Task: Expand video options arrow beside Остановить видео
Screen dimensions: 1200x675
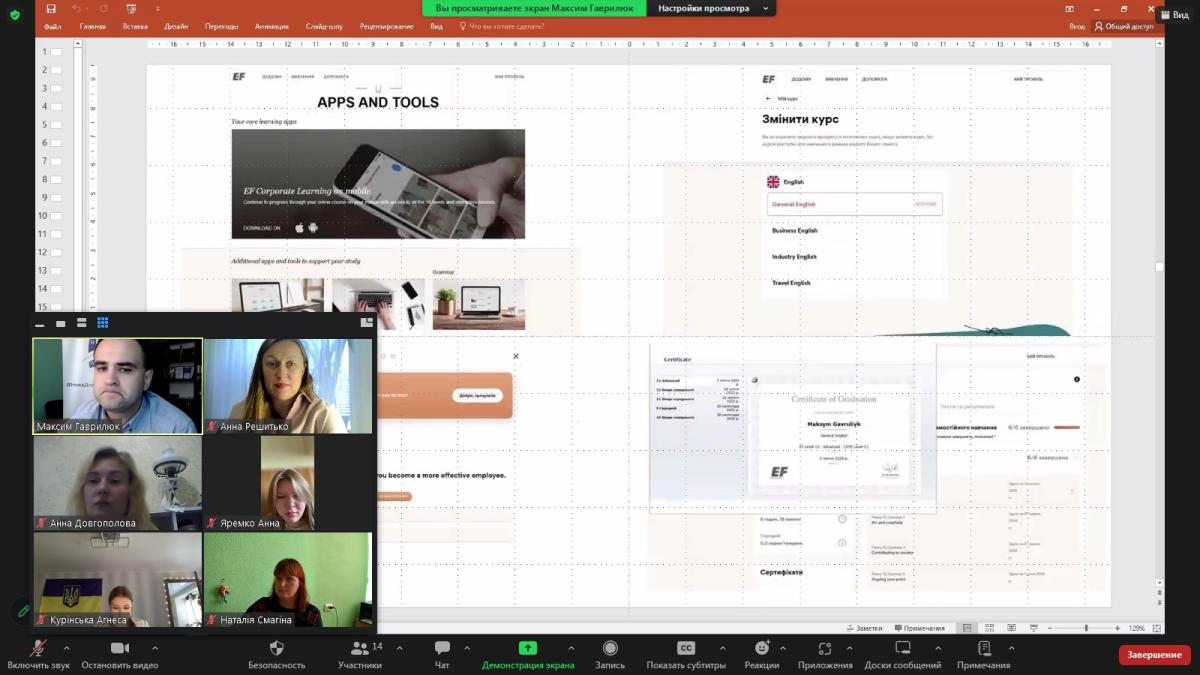Action: coord(154,647)
